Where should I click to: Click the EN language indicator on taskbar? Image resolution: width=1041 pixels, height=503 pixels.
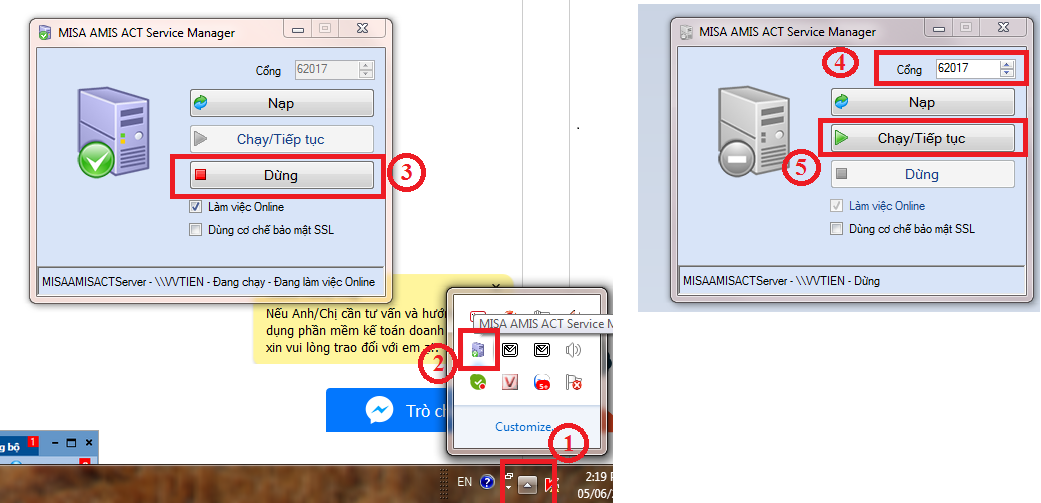coord(465,482)
